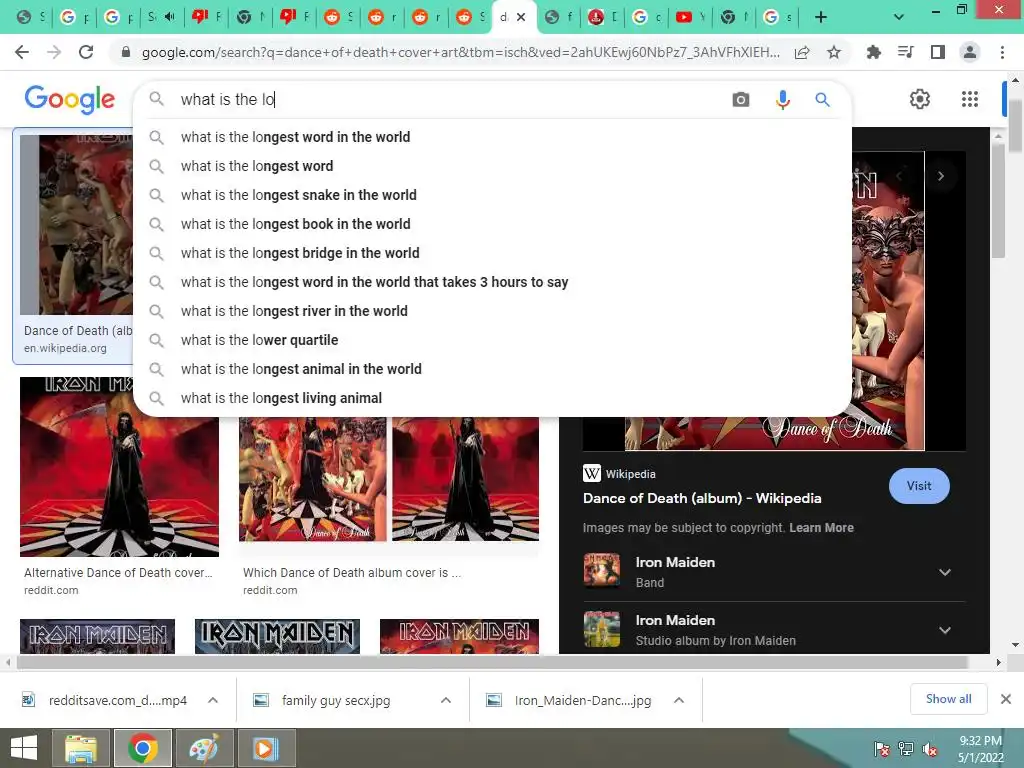Image resolution: width=1024 pixels, height=768 pixels.
Task: Open Learn More copyright link
Action: click(x=821, y=528)
